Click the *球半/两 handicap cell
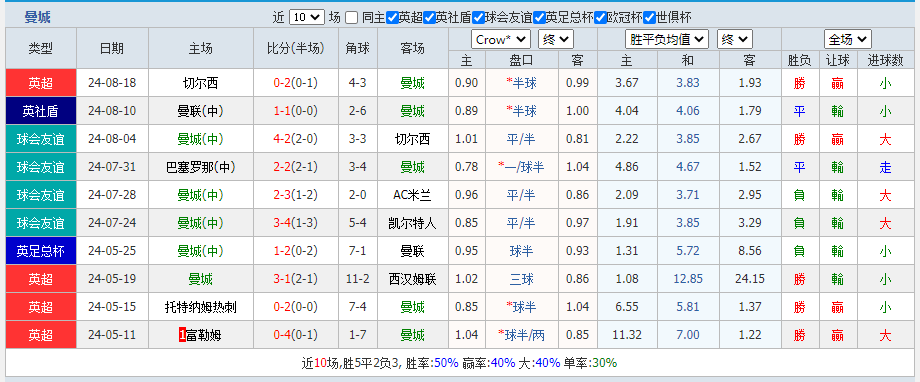The image size is (920, 382). click(x=522, y=335)
